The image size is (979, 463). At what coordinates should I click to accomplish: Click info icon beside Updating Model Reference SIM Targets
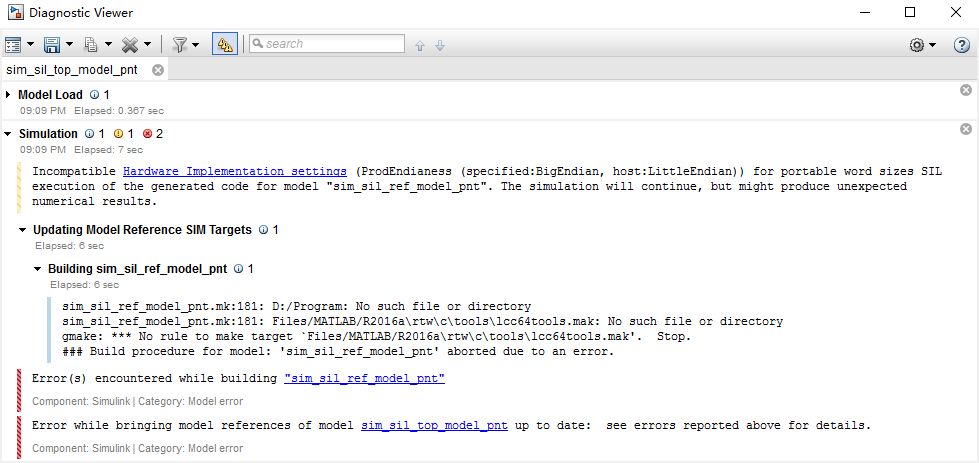pyautogui.click(x=263, y=230)
